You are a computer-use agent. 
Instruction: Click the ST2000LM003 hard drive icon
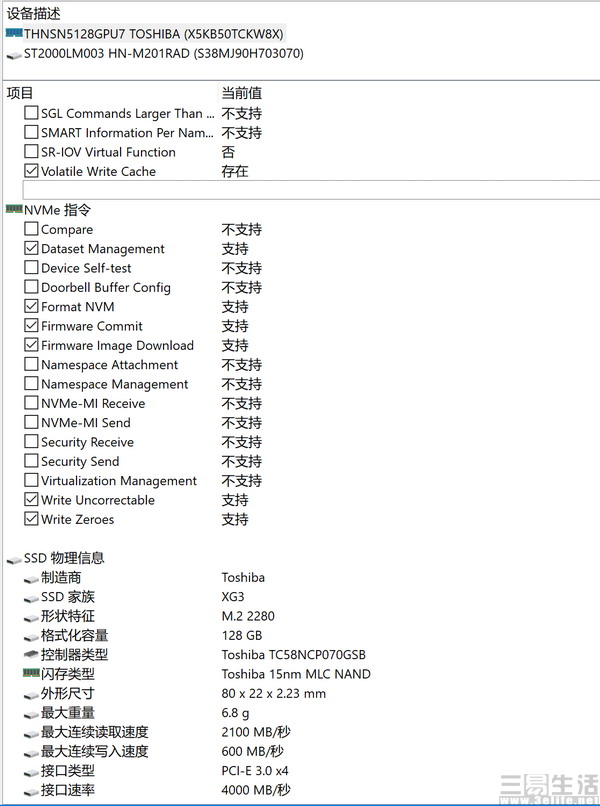[13, 54]
